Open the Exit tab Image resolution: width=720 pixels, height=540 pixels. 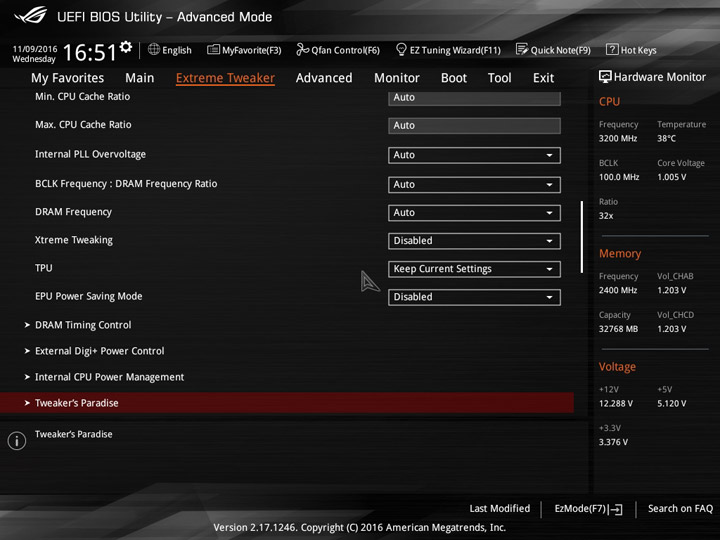pyautogui.click(x=543, y=78)
